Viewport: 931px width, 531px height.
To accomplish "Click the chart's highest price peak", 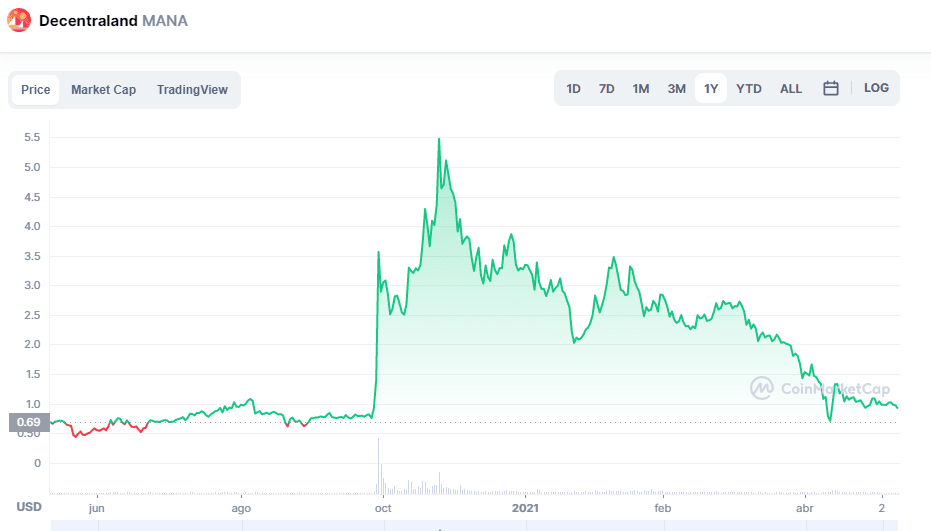I will coord(439,139).
